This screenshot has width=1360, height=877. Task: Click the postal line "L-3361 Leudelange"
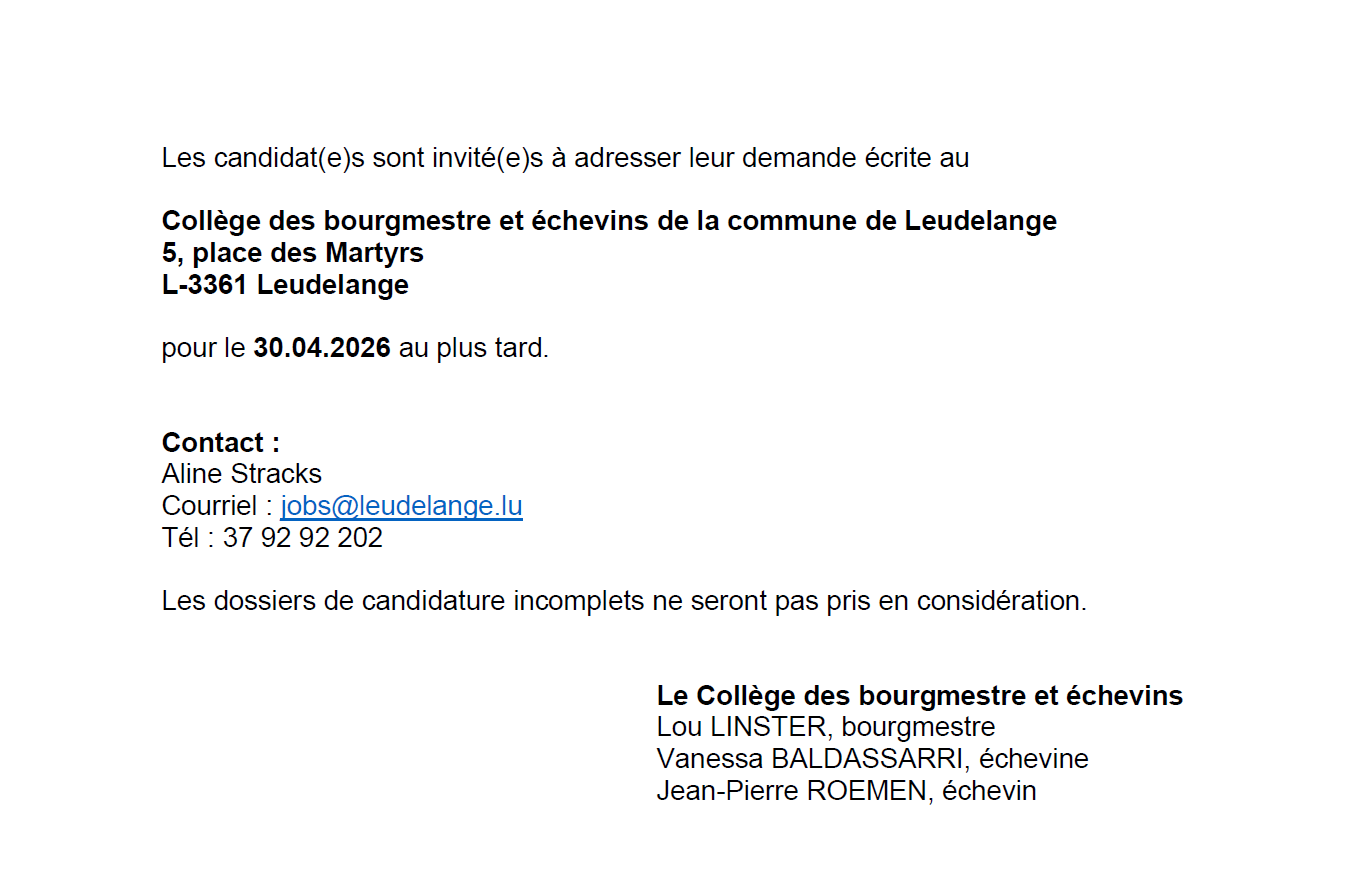[x=285, y=285]
